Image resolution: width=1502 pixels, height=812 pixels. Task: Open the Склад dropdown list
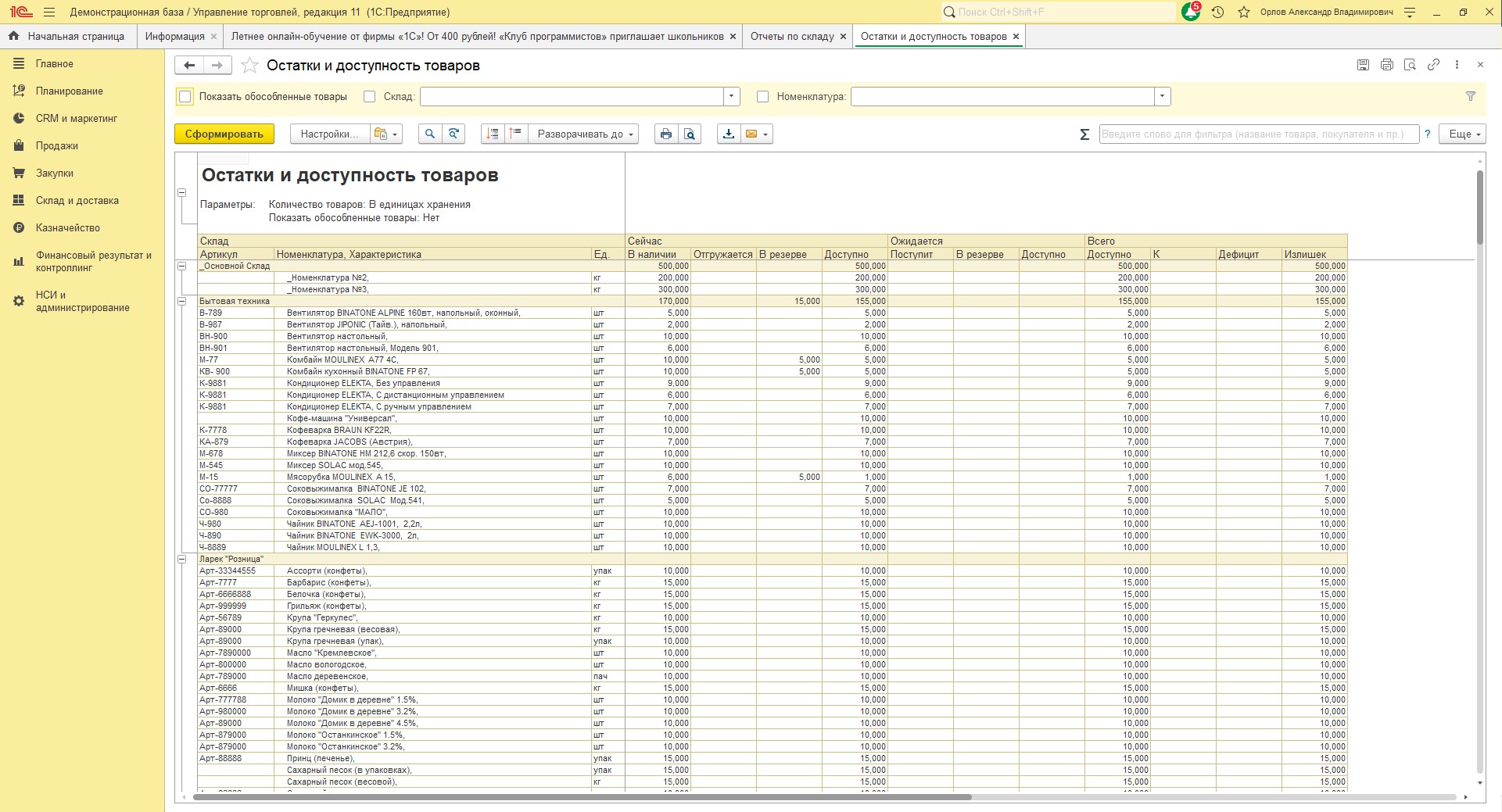point(732,97)
